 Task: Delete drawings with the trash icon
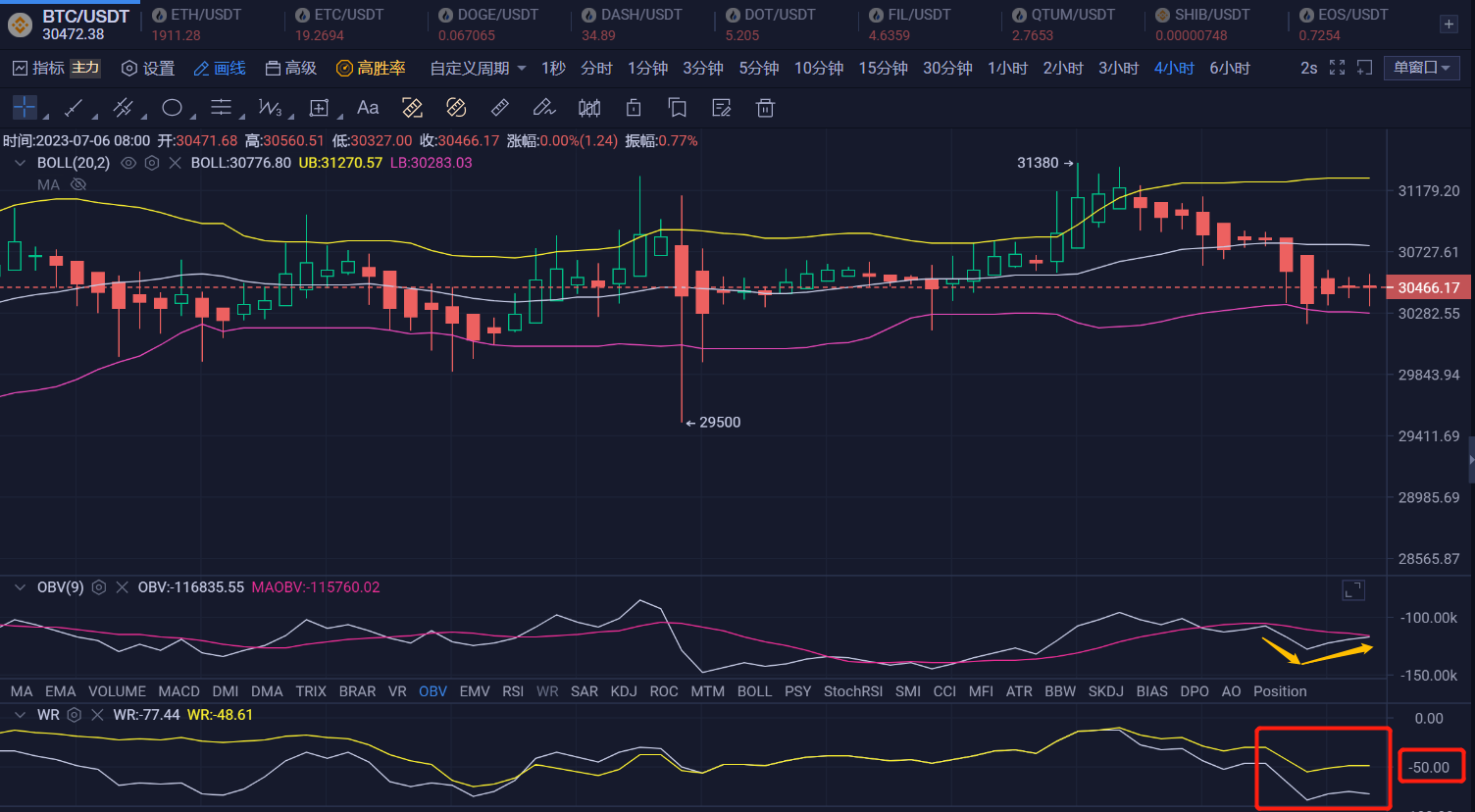pyautogui.click(x=766, y=108)
